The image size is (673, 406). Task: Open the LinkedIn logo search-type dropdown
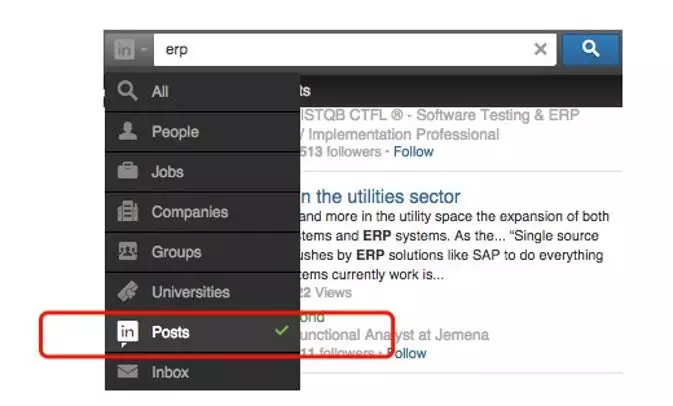130,49
